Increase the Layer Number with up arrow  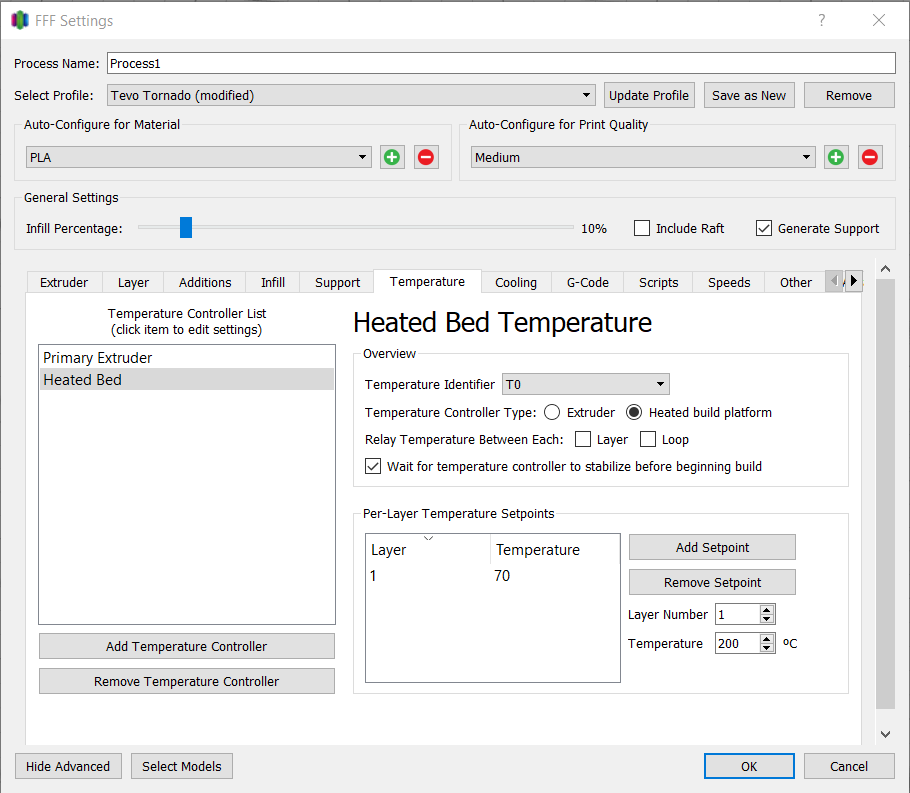[x=767, y=610]
